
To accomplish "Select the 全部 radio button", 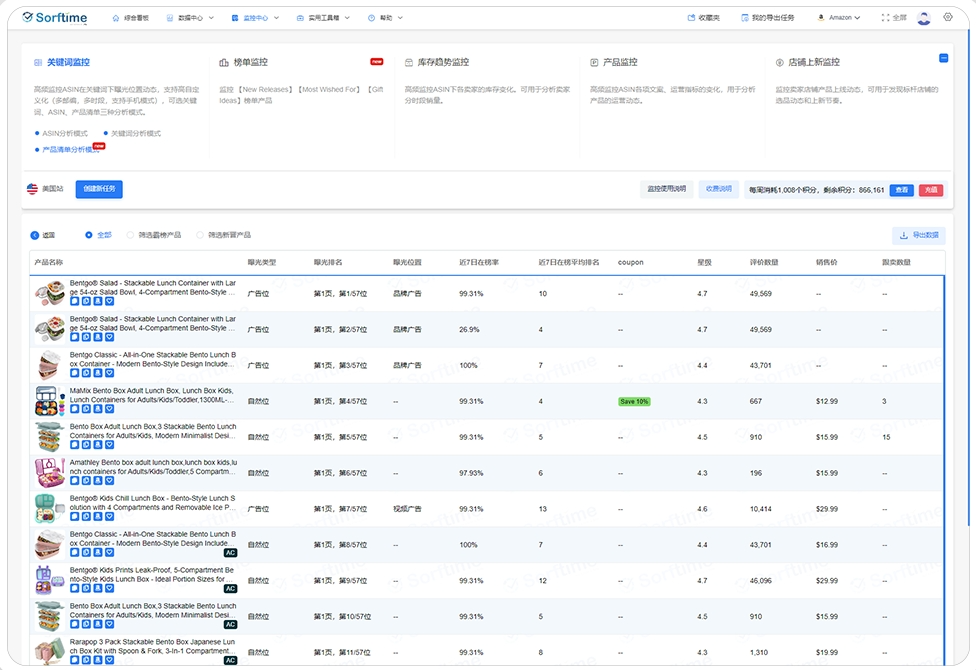I will point(89,235).
